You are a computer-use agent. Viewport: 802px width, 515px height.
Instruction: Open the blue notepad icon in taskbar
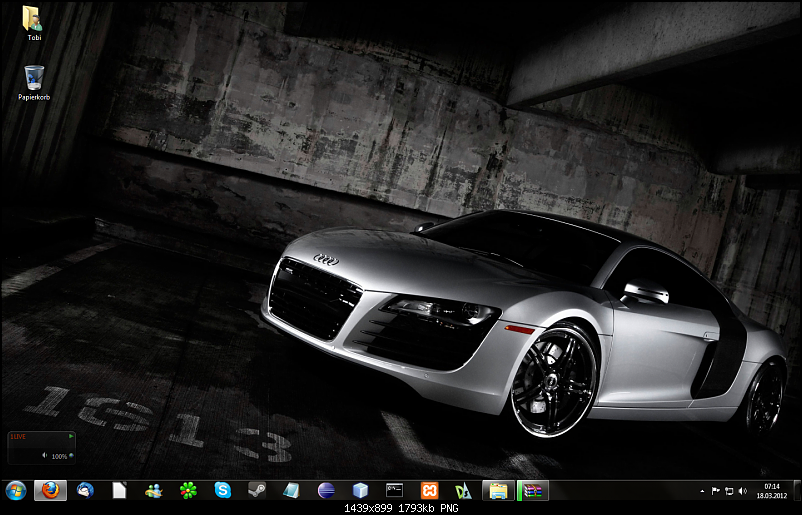291,490
